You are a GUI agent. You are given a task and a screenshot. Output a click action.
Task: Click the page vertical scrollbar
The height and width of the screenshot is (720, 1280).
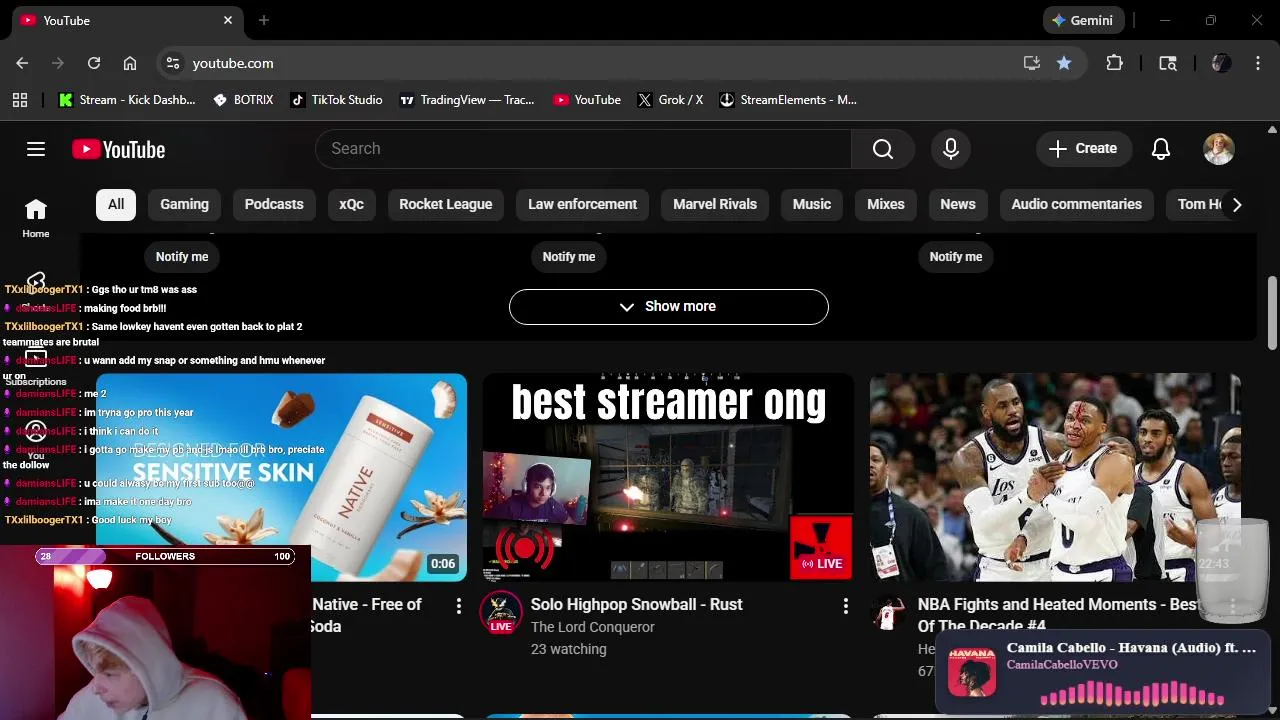[x=1272, y=312]
